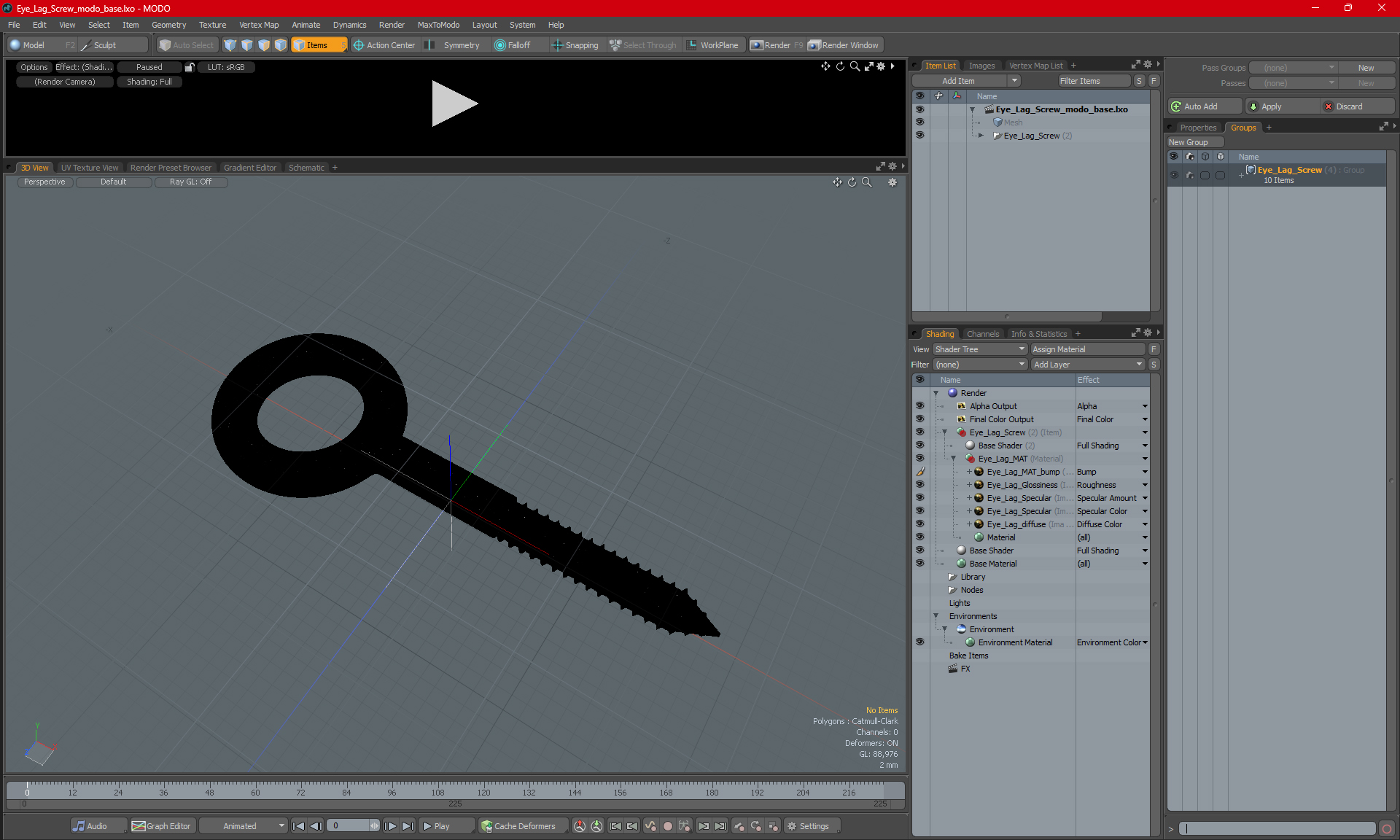Click the Perspective view button

click(x=44, y=182)
